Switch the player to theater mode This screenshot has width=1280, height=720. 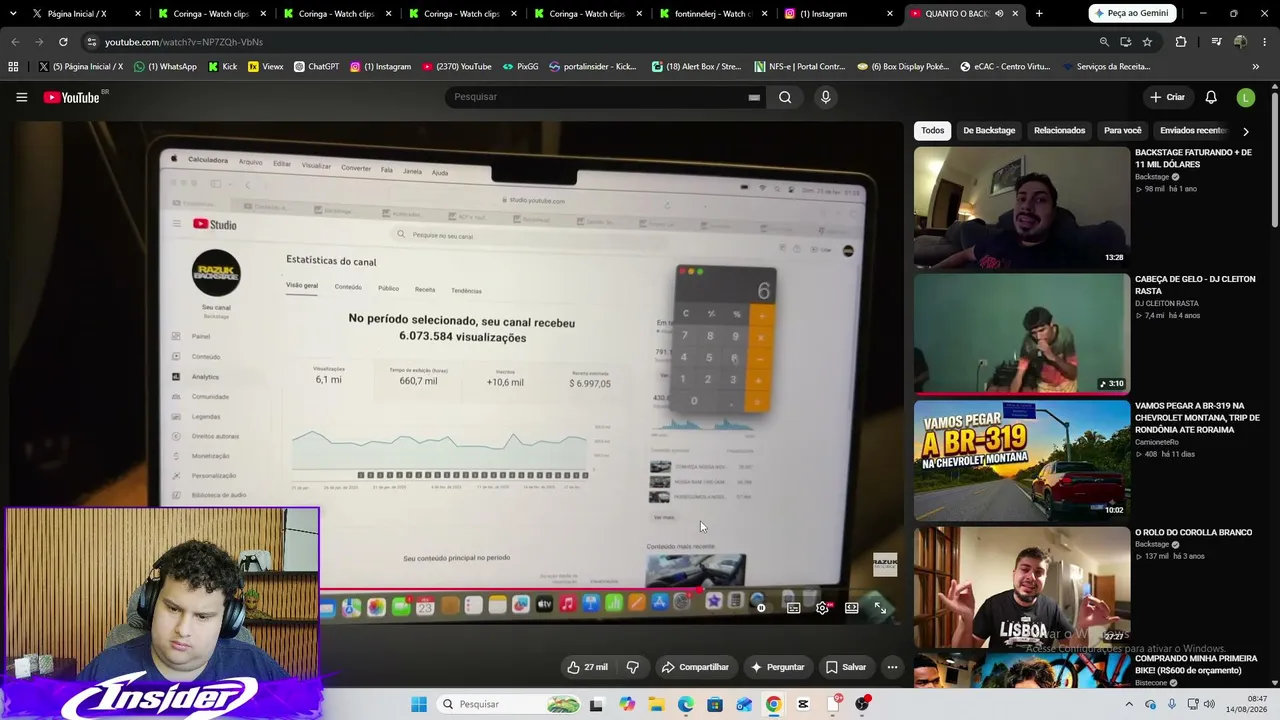point(851,608)
